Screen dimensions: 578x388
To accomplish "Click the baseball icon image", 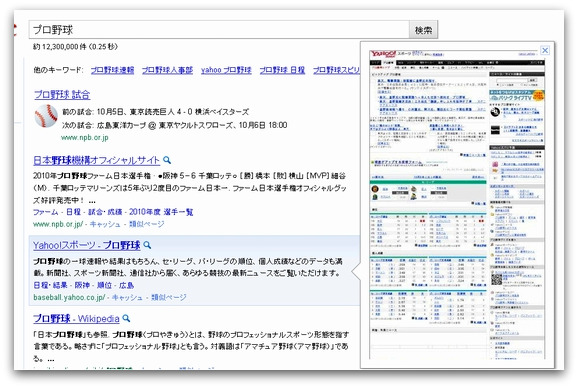I will (x=46, y=116).
